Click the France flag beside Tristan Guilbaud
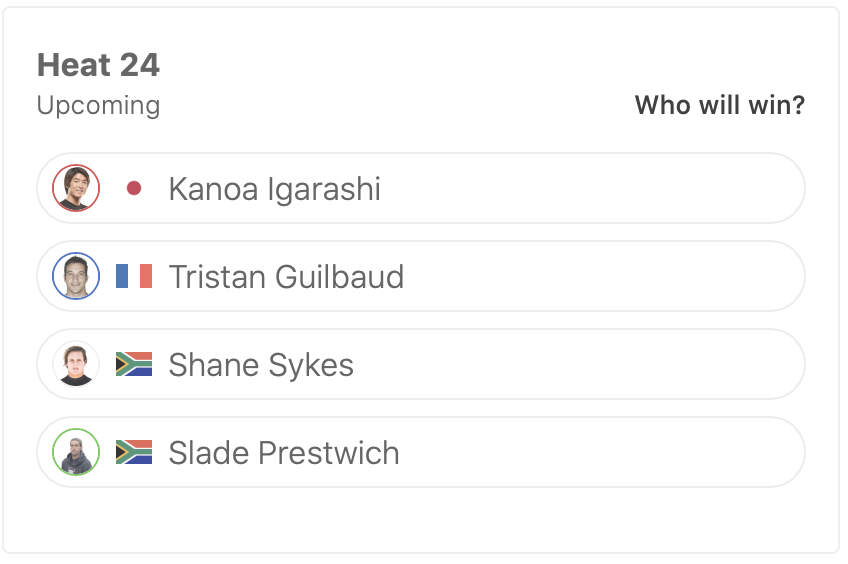 134,276
